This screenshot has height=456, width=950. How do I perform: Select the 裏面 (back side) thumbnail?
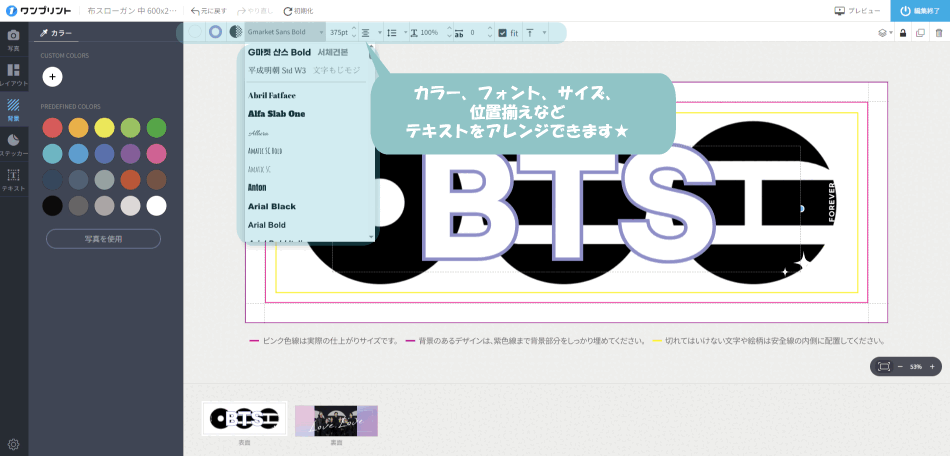pos(336,421)
